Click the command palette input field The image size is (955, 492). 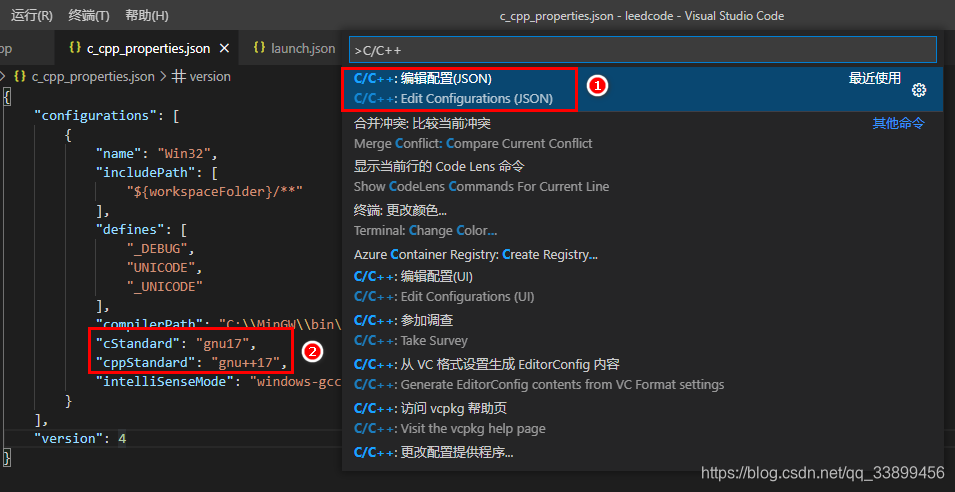(x=643, y=49)
